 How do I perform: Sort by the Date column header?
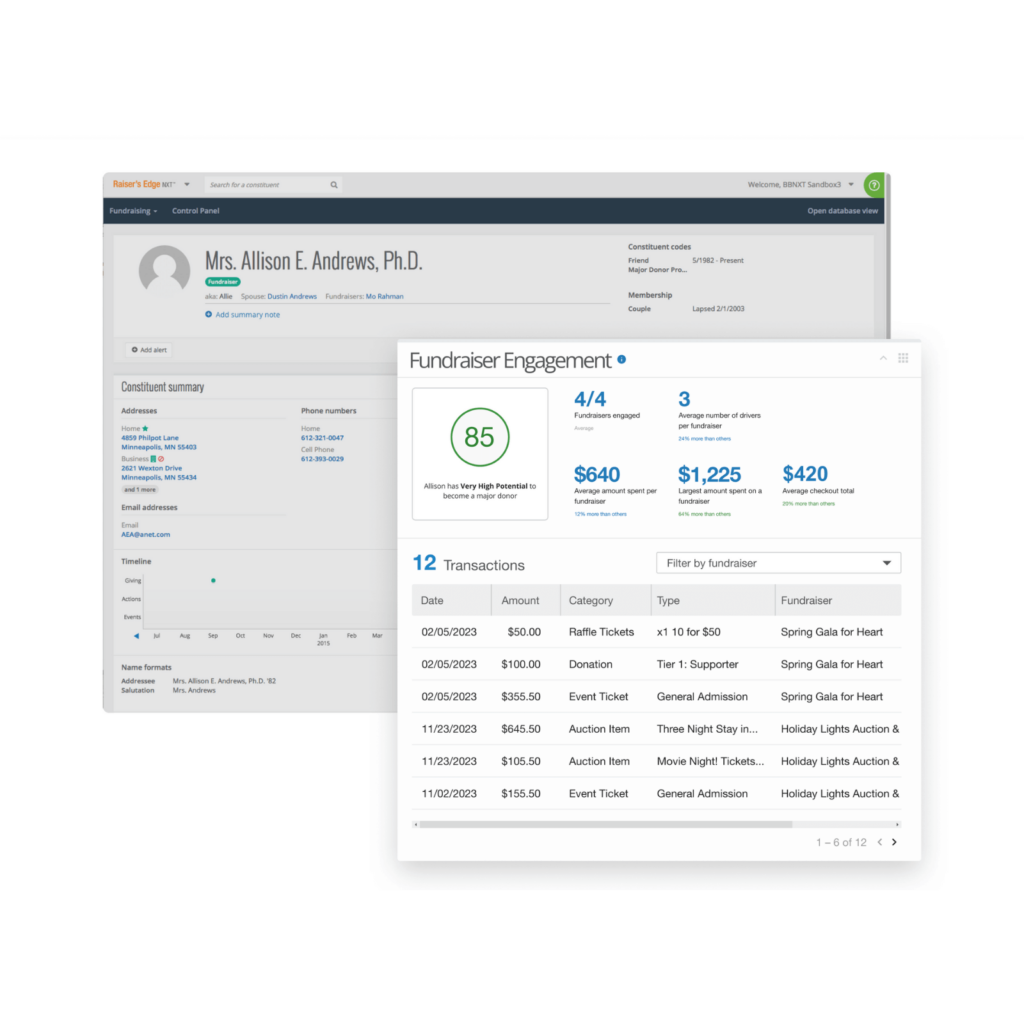(x=451, y=600)
